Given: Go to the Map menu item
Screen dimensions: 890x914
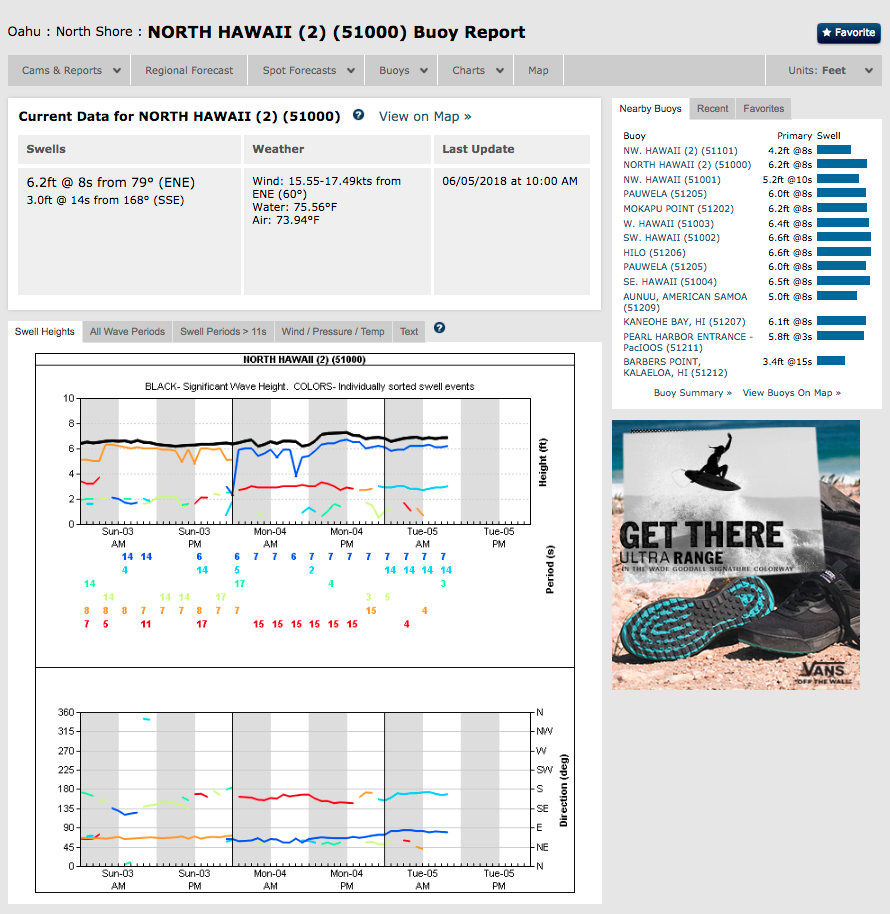Looking at the screenshot, I should pyautogui.click(x=538, y=71).
